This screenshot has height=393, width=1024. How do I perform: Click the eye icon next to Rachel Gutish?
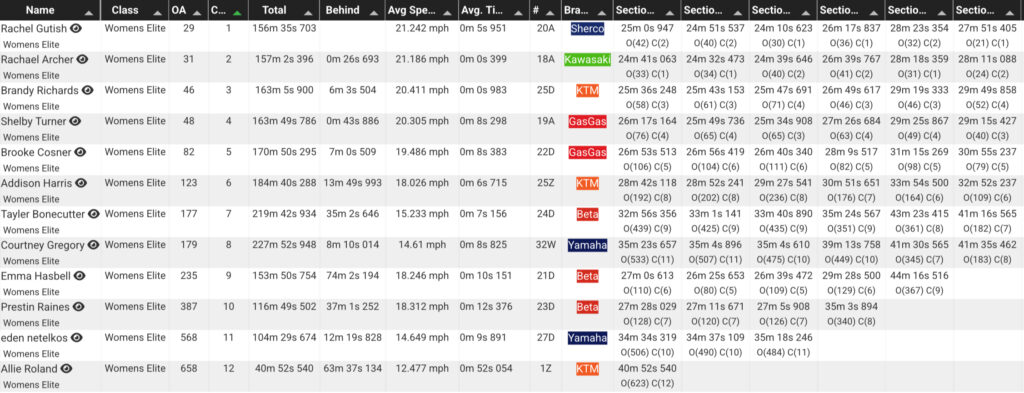click(76, 28)
